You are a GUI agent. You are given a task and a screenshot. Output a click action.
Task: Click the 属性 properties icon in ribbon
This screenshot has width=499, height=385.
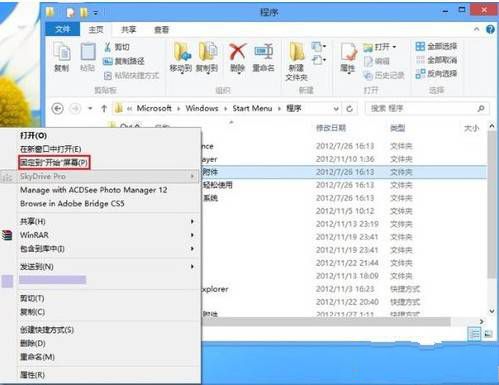348,52
